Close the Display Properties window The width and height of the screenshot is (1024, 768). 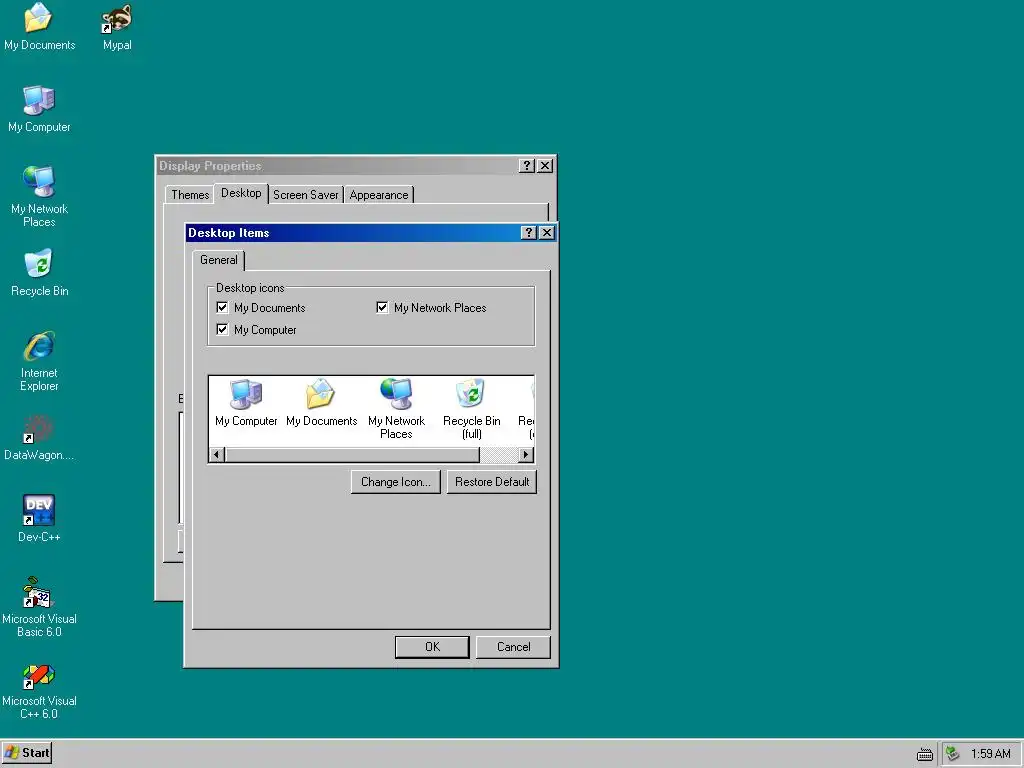(x=545, y=166)
